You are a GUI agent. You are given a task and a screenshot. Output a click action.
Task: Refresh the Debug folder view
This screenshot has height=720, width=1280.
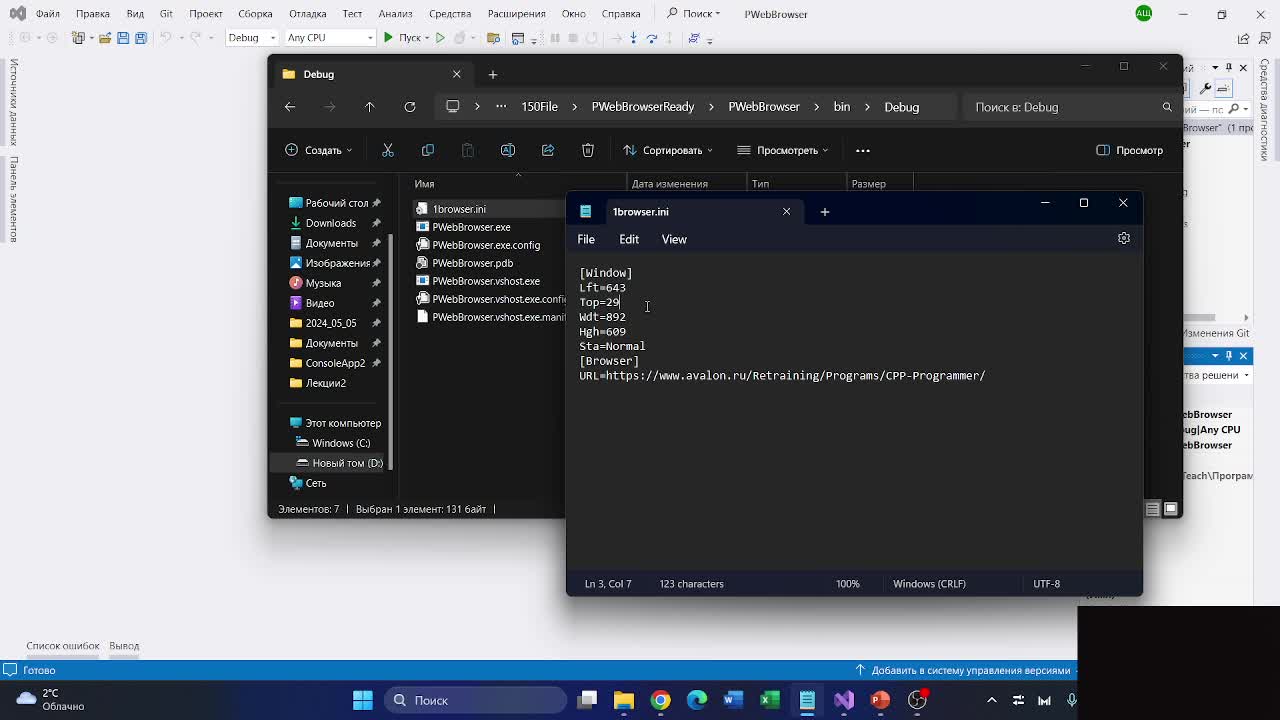click(x=410, y=107)
